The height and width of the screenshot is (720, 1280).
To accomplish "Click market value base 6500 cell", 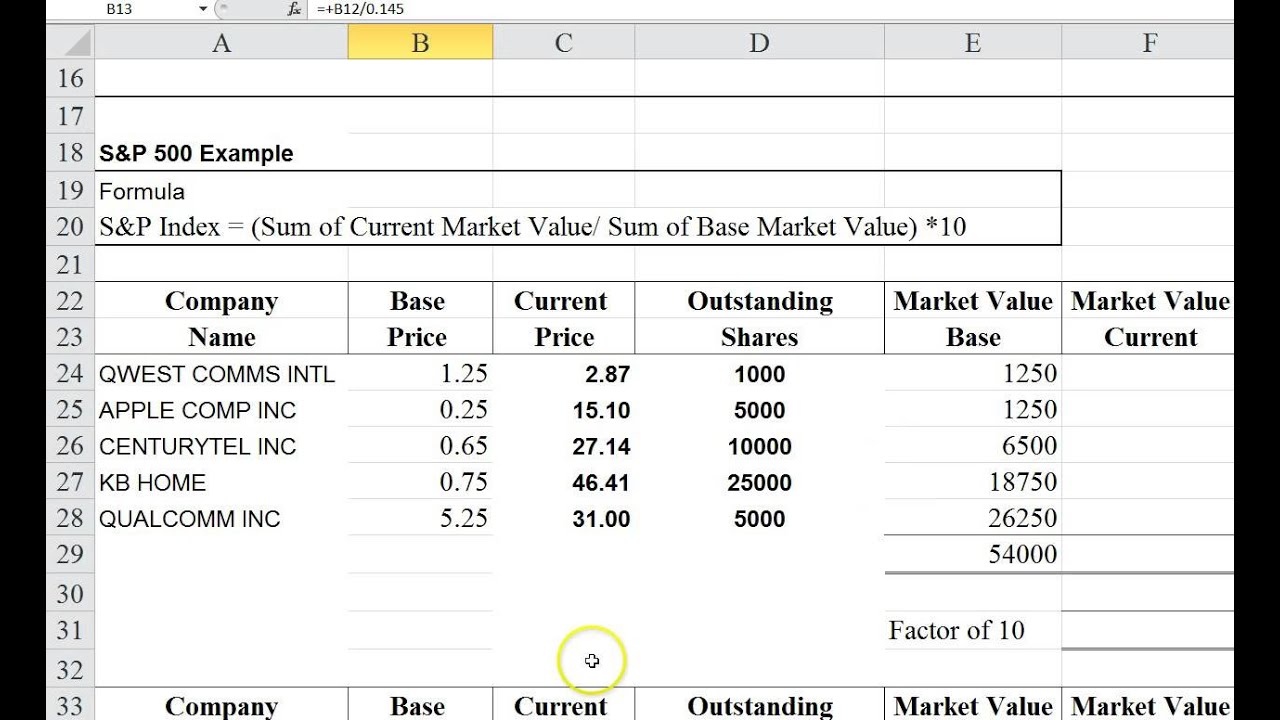I will [x=972, y=446].
